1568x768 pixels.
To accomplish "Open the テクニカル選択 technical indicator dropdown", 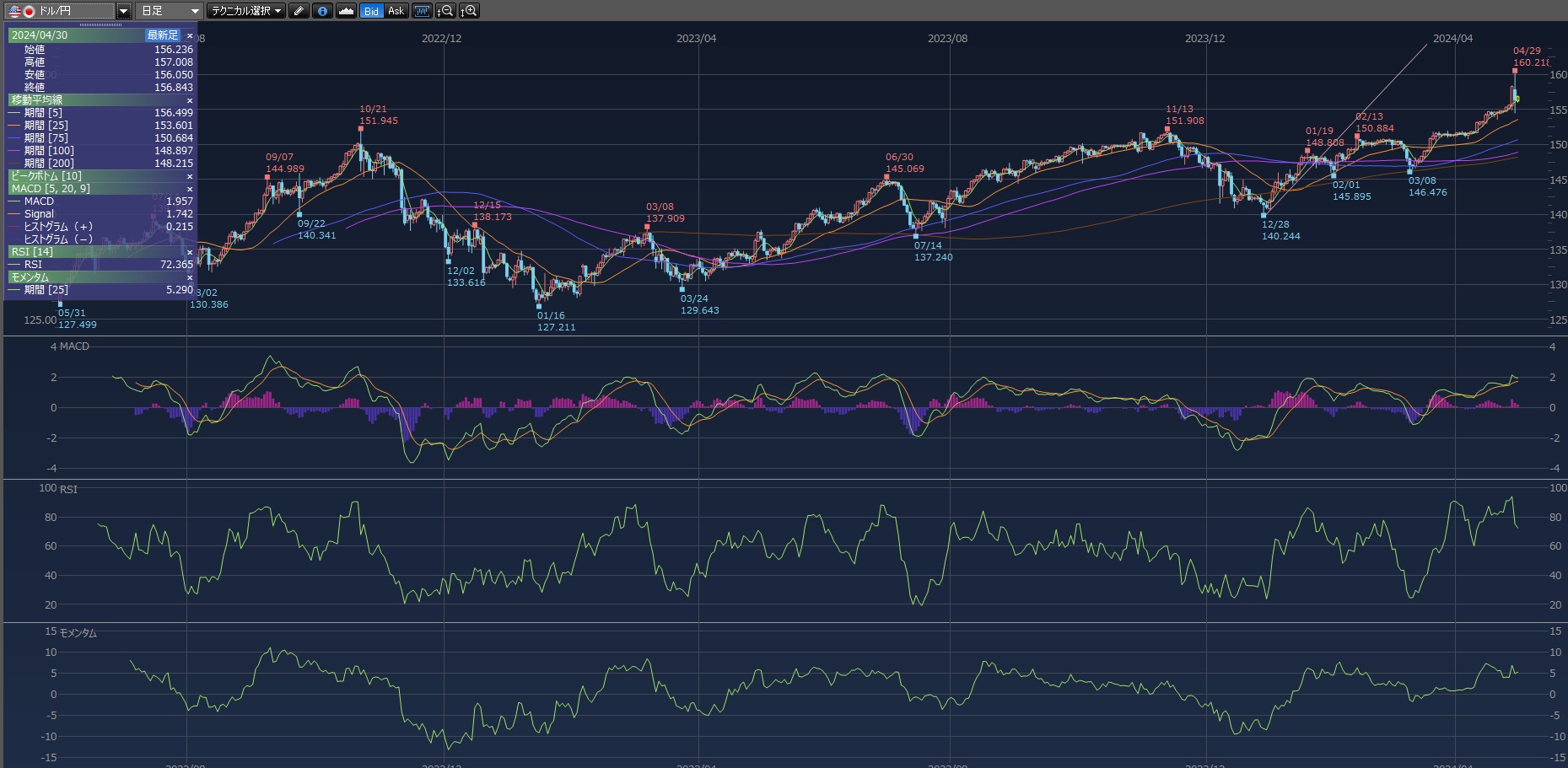I will [246, 11].
